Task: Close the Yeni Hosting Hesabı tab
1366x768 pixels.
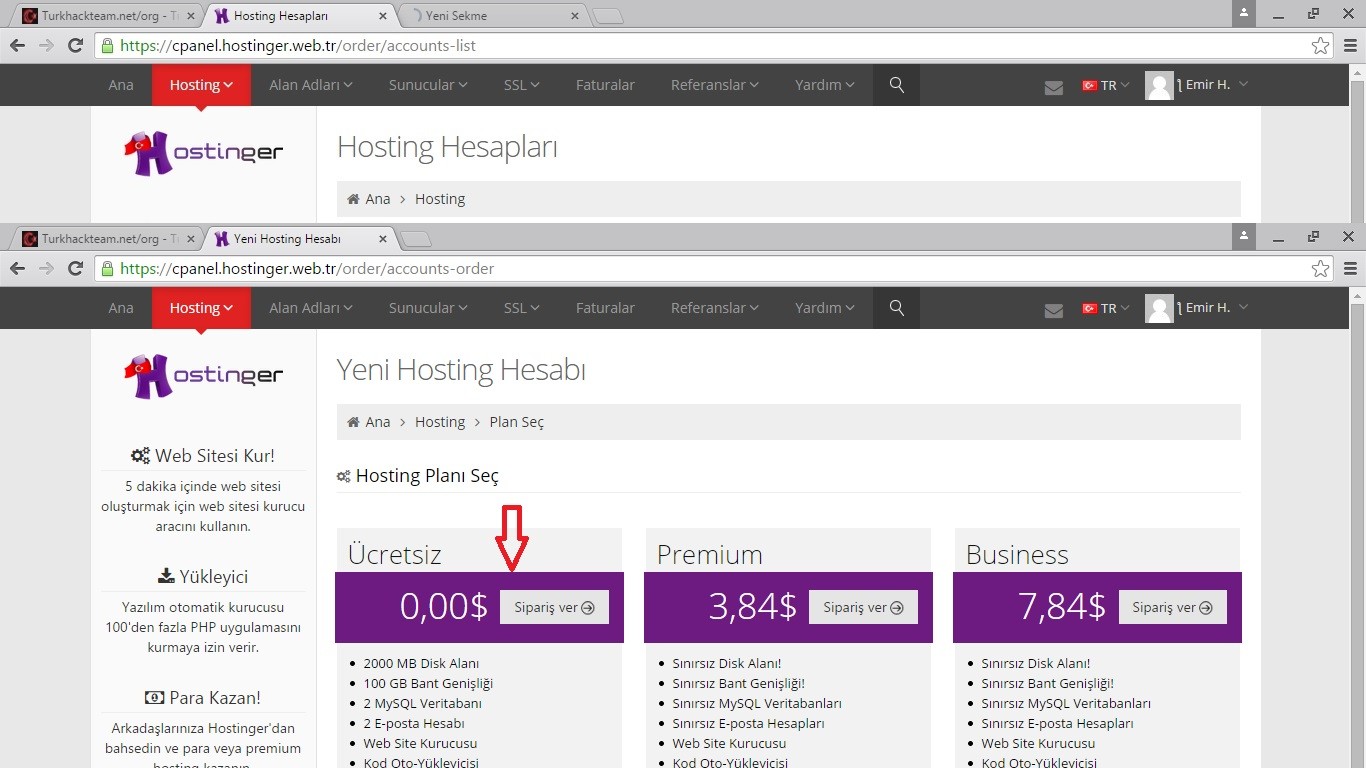Action: [383, 239]
